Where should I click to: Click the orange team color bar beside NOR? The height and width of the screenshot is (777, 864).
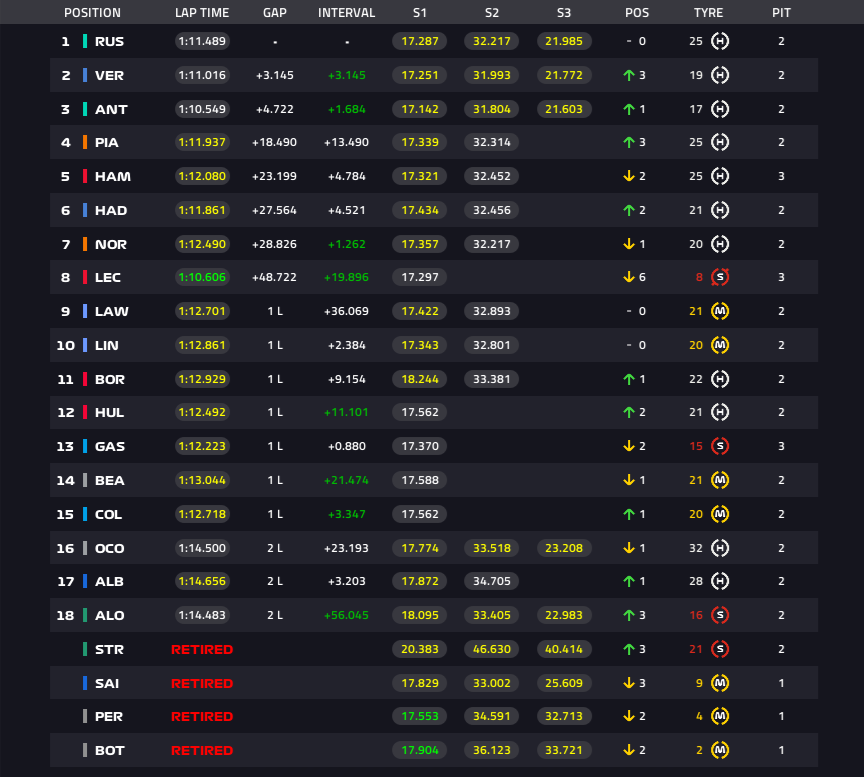point(85,244)
